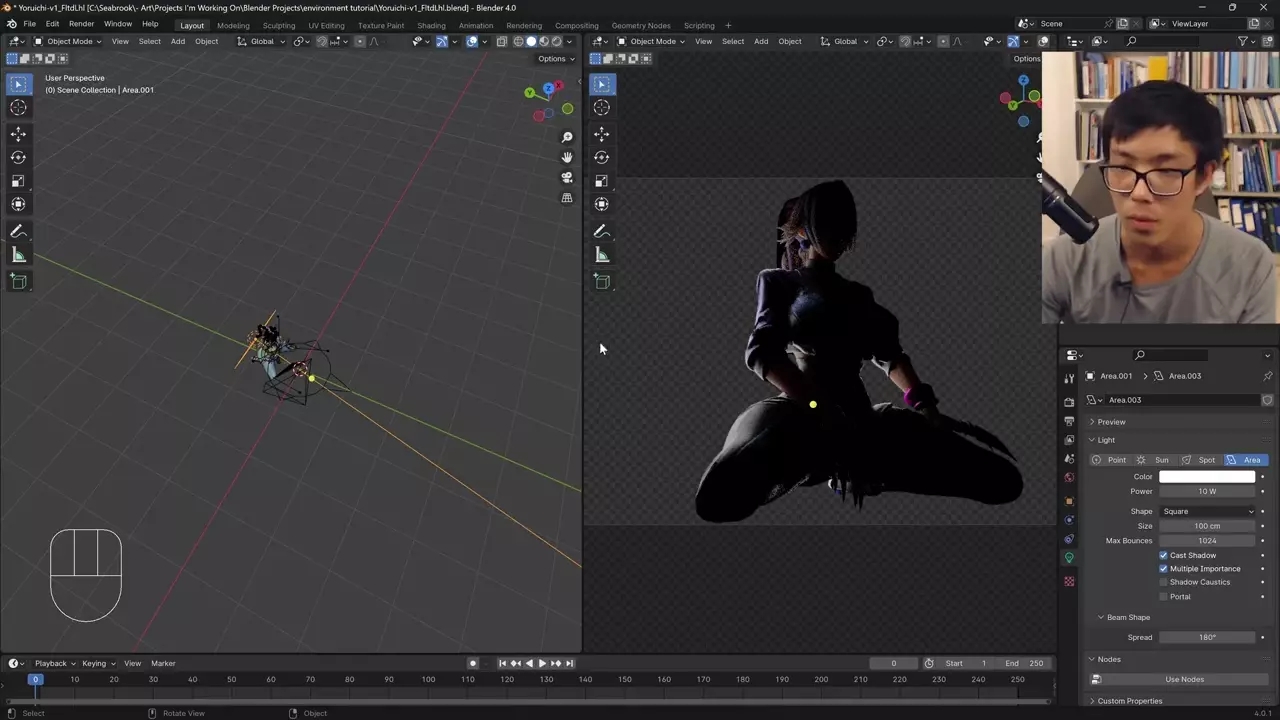Toggle camera view in left viewport

click(x=567, y=178)
